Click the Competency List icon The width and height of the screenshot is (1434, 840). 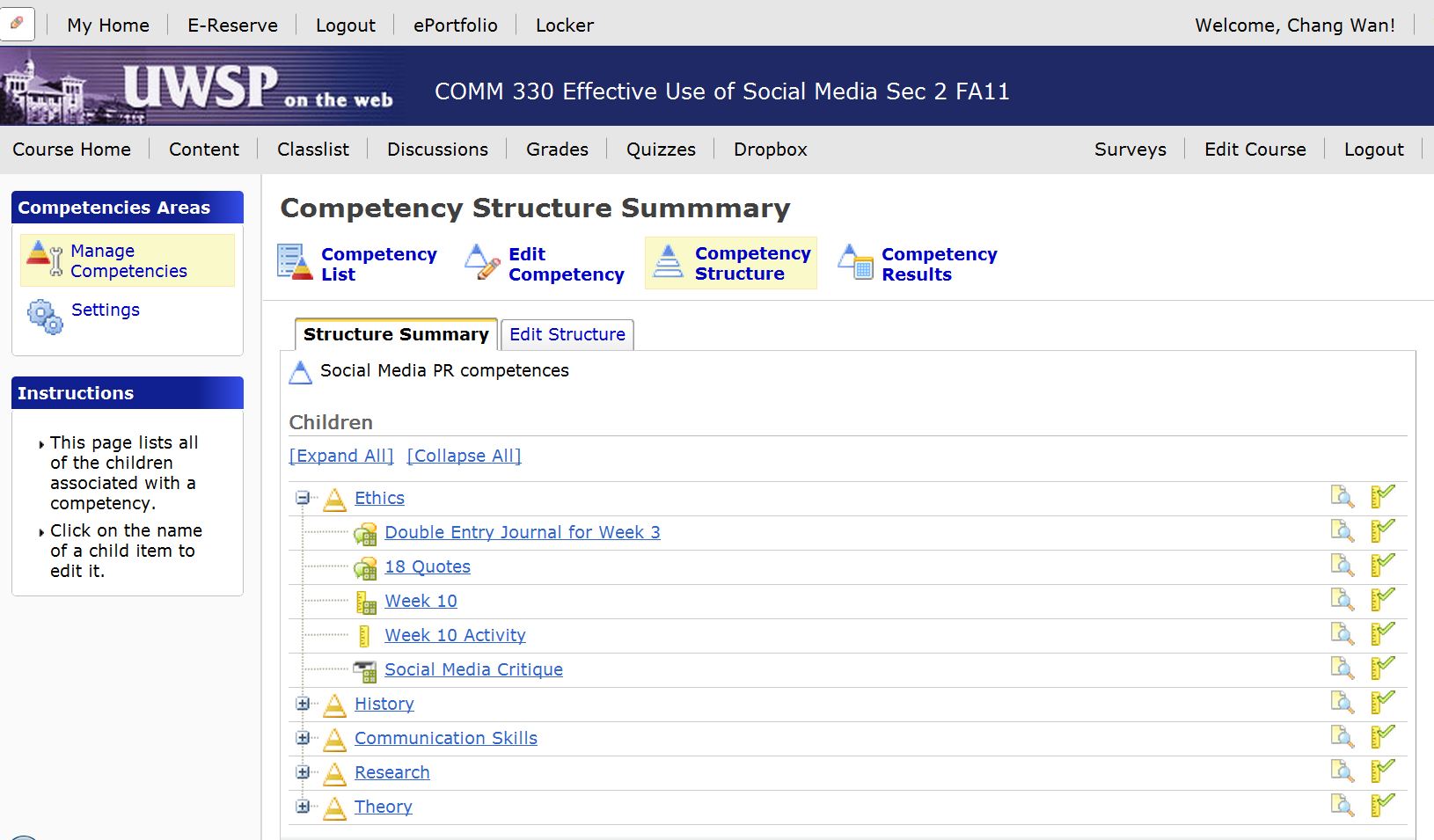(295, 263)
